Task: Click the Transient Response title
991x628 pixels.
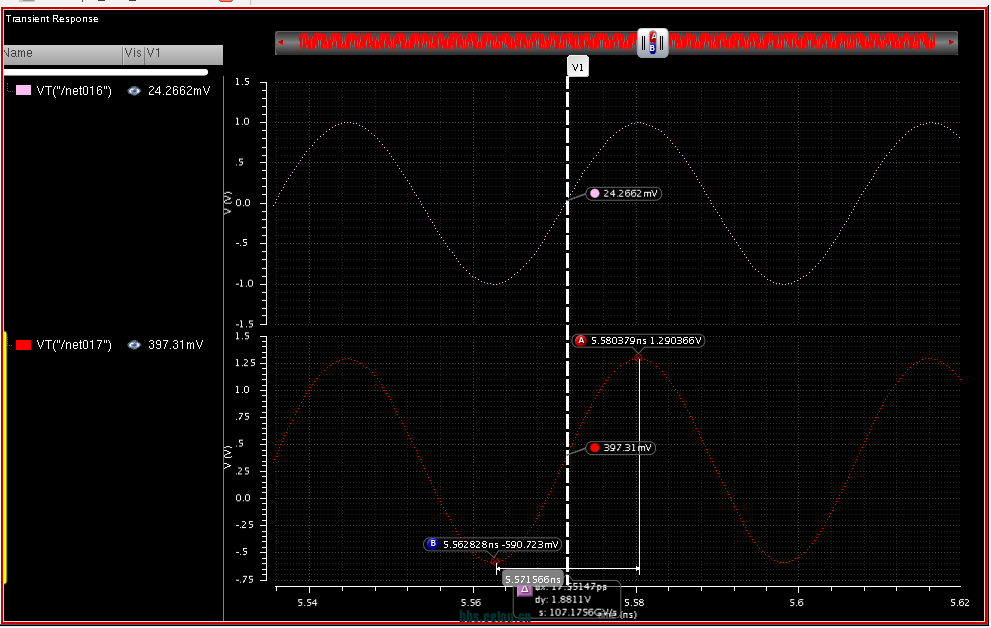Action: pyautogui.click(x=52, y=19)
